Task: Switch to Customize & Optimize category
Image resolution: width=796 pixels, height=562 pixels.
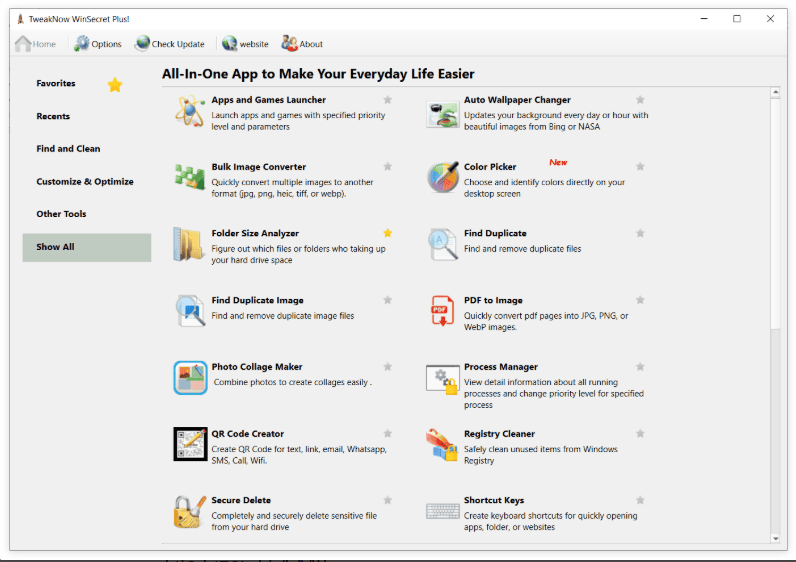Action: pyautogui.click(x=85, y=182)
